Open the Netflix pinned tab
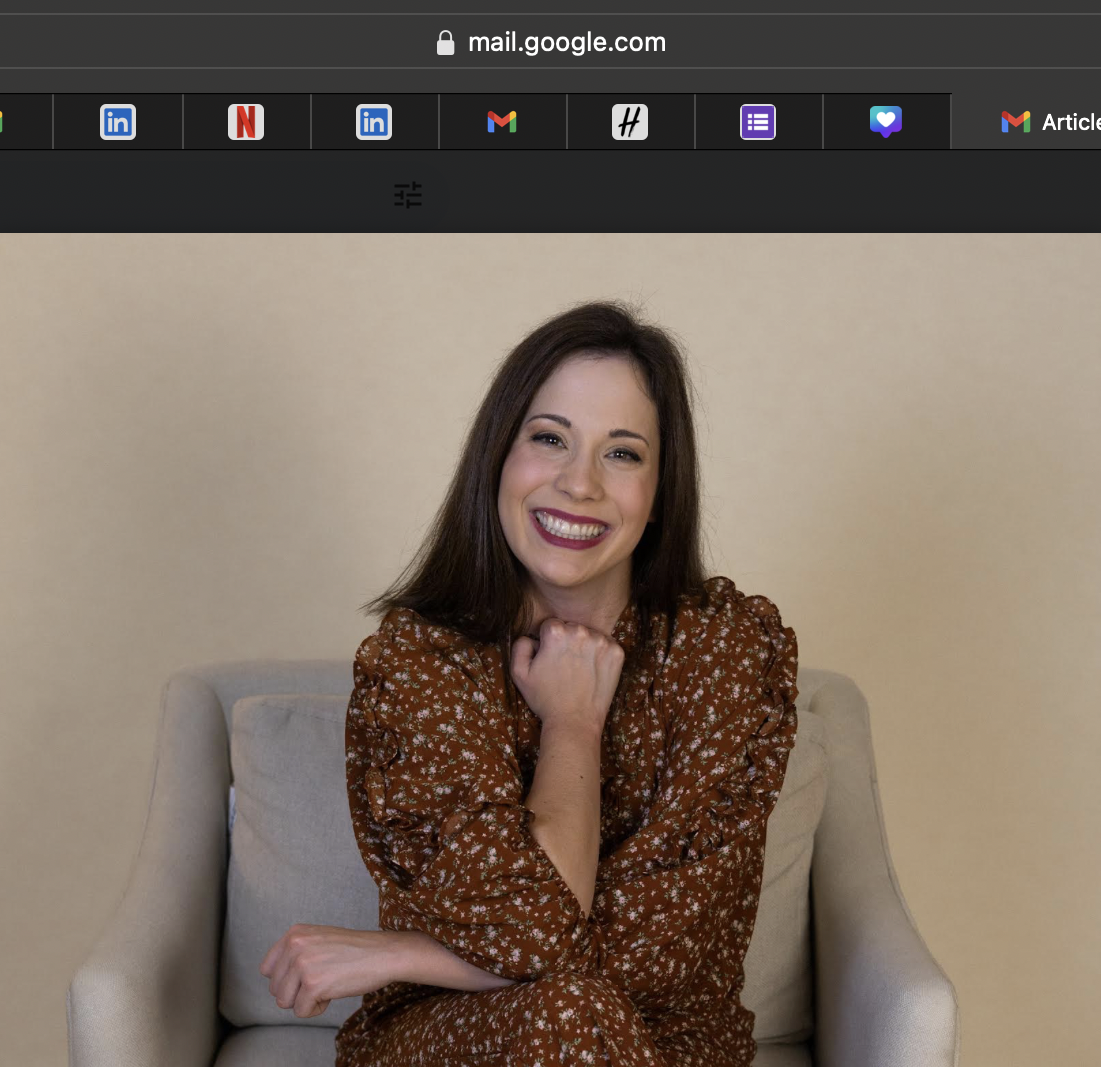This screenshot has height=1067, width=1101. 246,122
